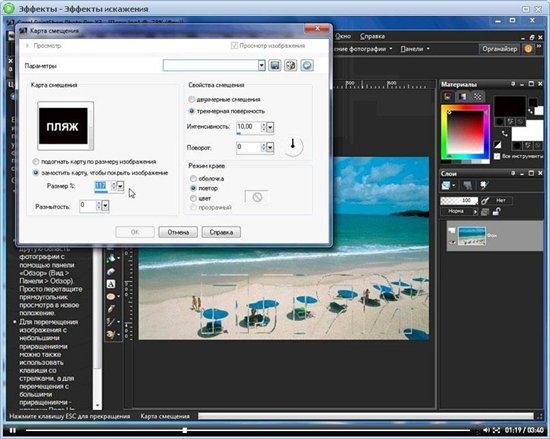
Task: Click the ПЛЯЖ displacement map thumbnail
Action: 63,126
